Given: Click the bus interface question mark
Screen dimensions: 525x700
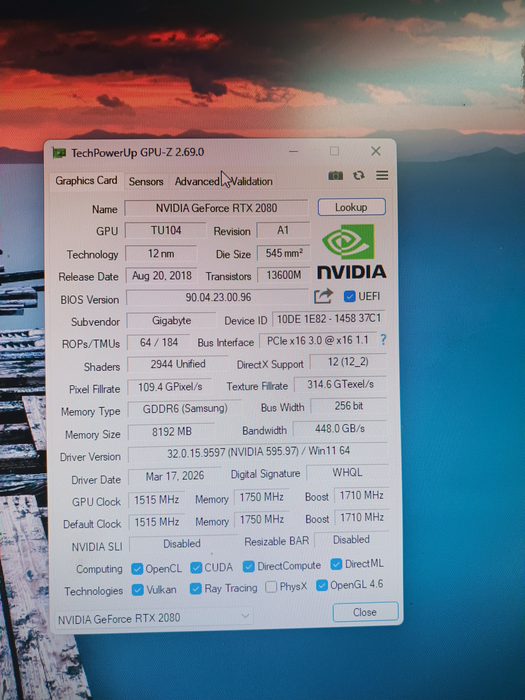Looking at the screenshot, I should click(x=383, y=340).
